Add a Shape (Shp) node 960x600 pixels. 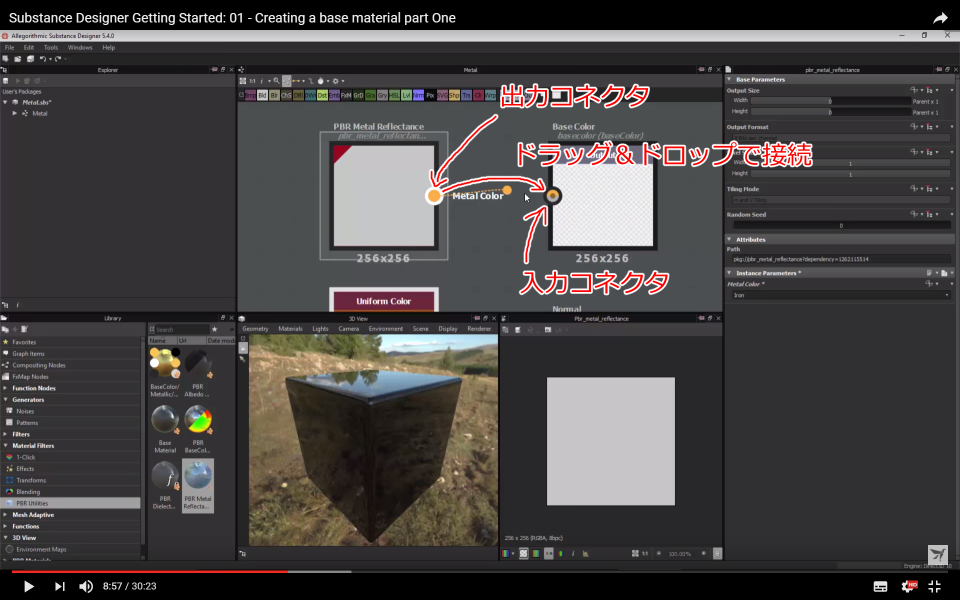[454, 96]
